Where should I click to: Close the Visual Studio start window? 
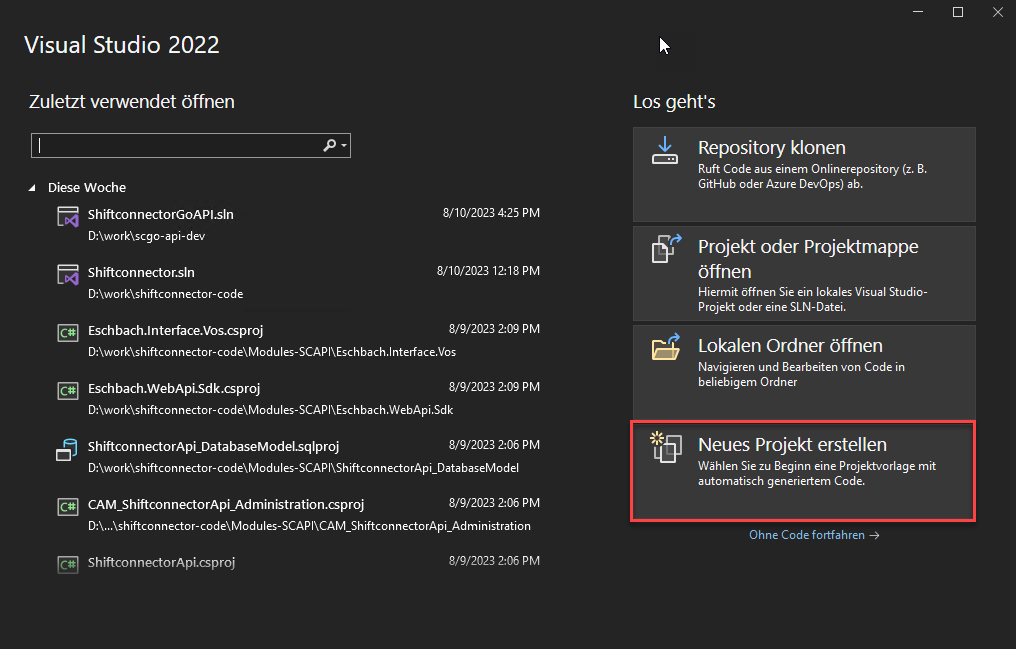[x=998, y=12]
